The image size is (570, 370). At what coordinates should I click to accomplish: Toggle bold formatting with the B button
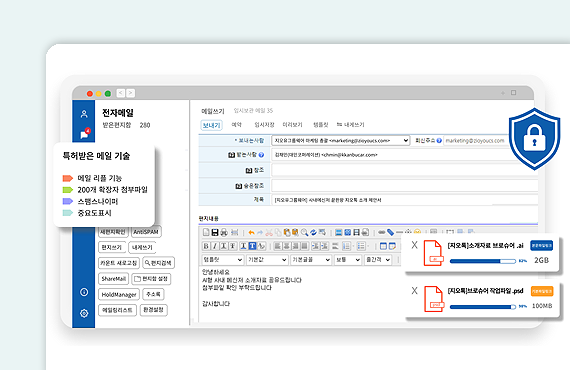pyautogui.click(x=206, y=246)
